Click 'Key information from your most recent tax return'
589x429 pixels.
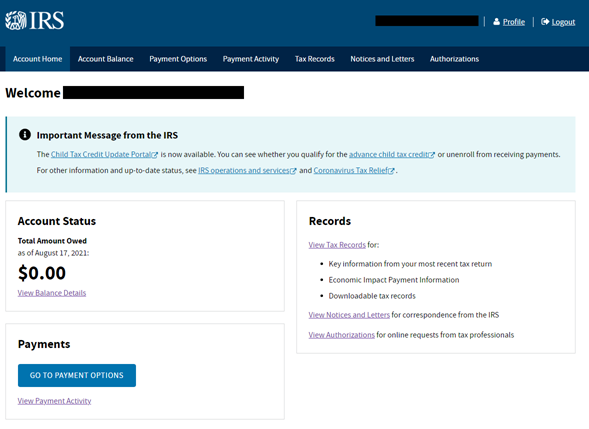tap(410, 264)
